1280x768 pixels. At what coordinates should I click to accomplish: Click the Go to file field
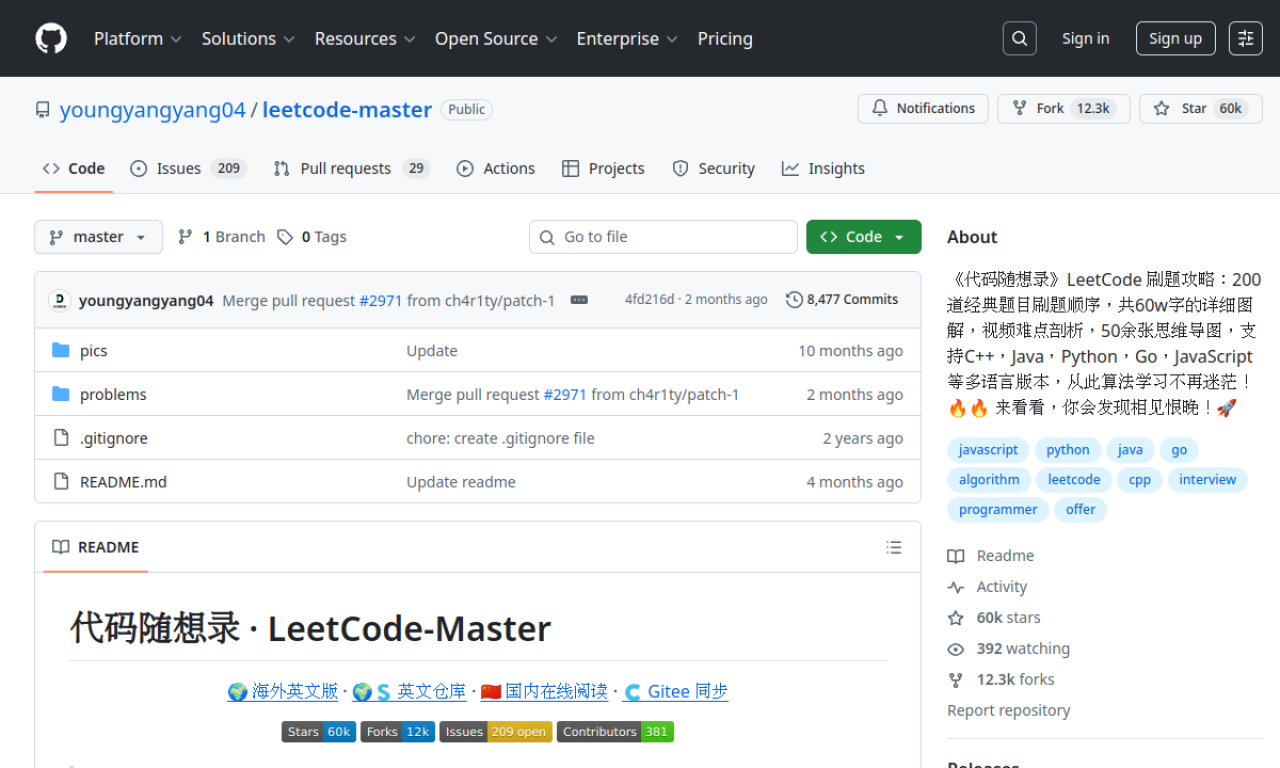pos(663,237)
